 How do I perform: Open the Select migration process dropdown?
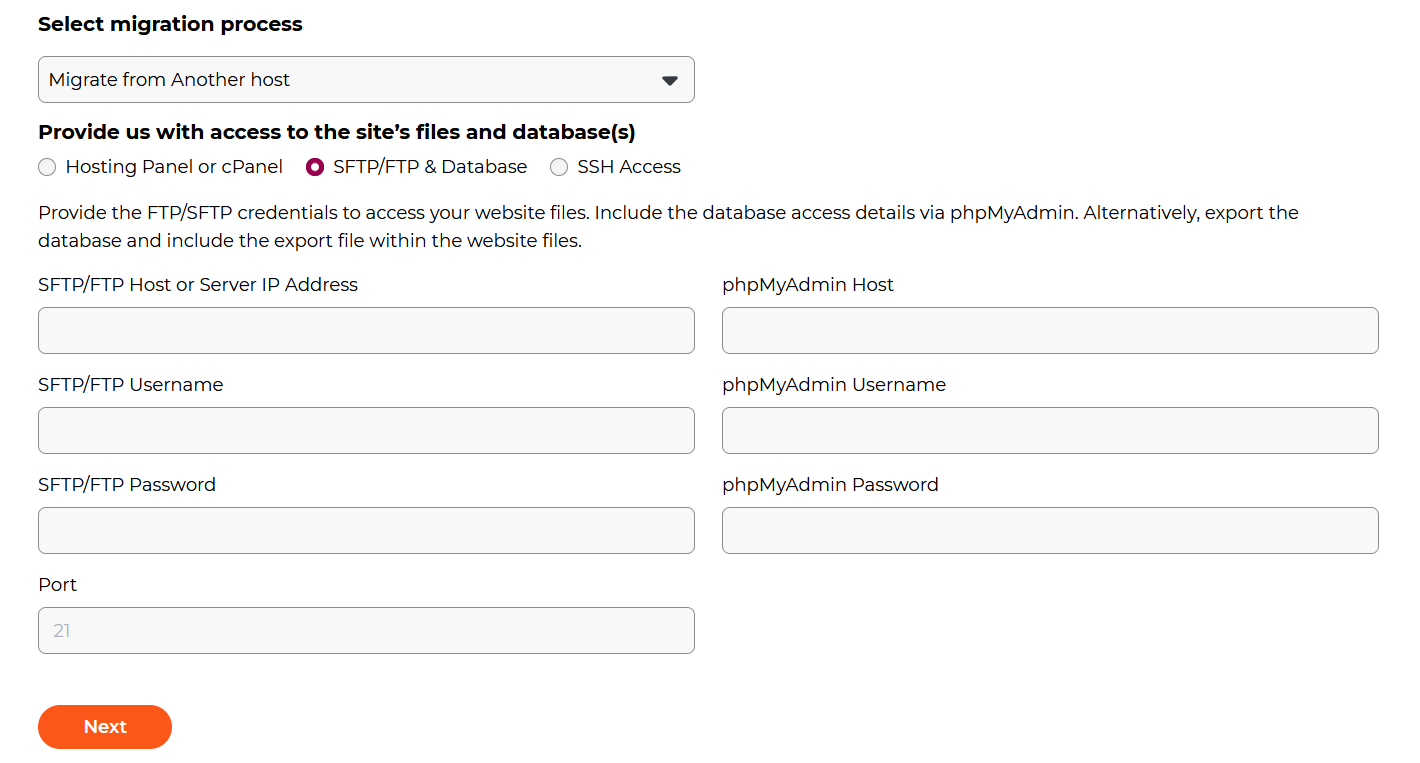coord(366,80)
